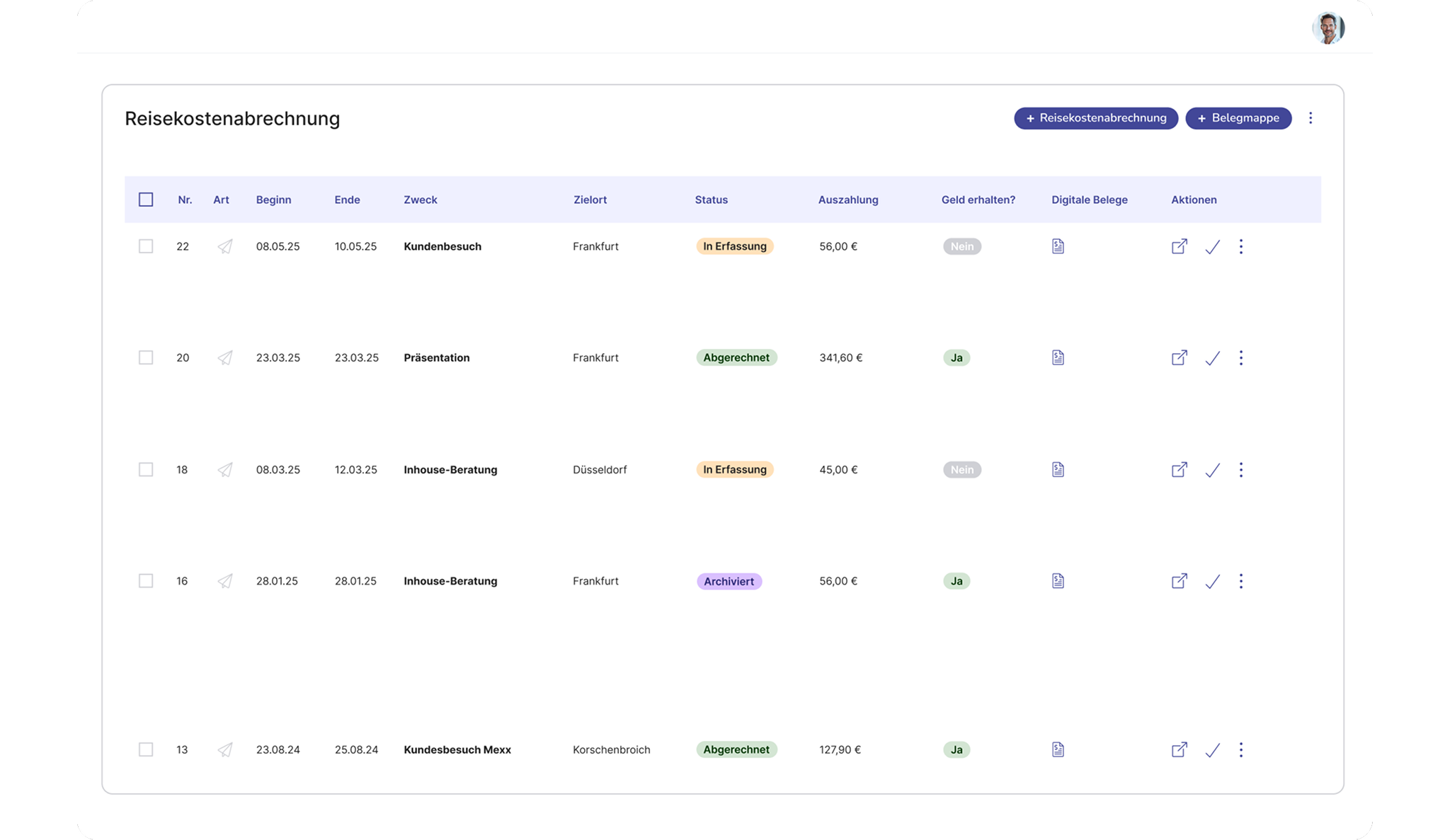Click checkmark action for trip 13
Screen dimensions: 1450x840
click(1212, 750)
